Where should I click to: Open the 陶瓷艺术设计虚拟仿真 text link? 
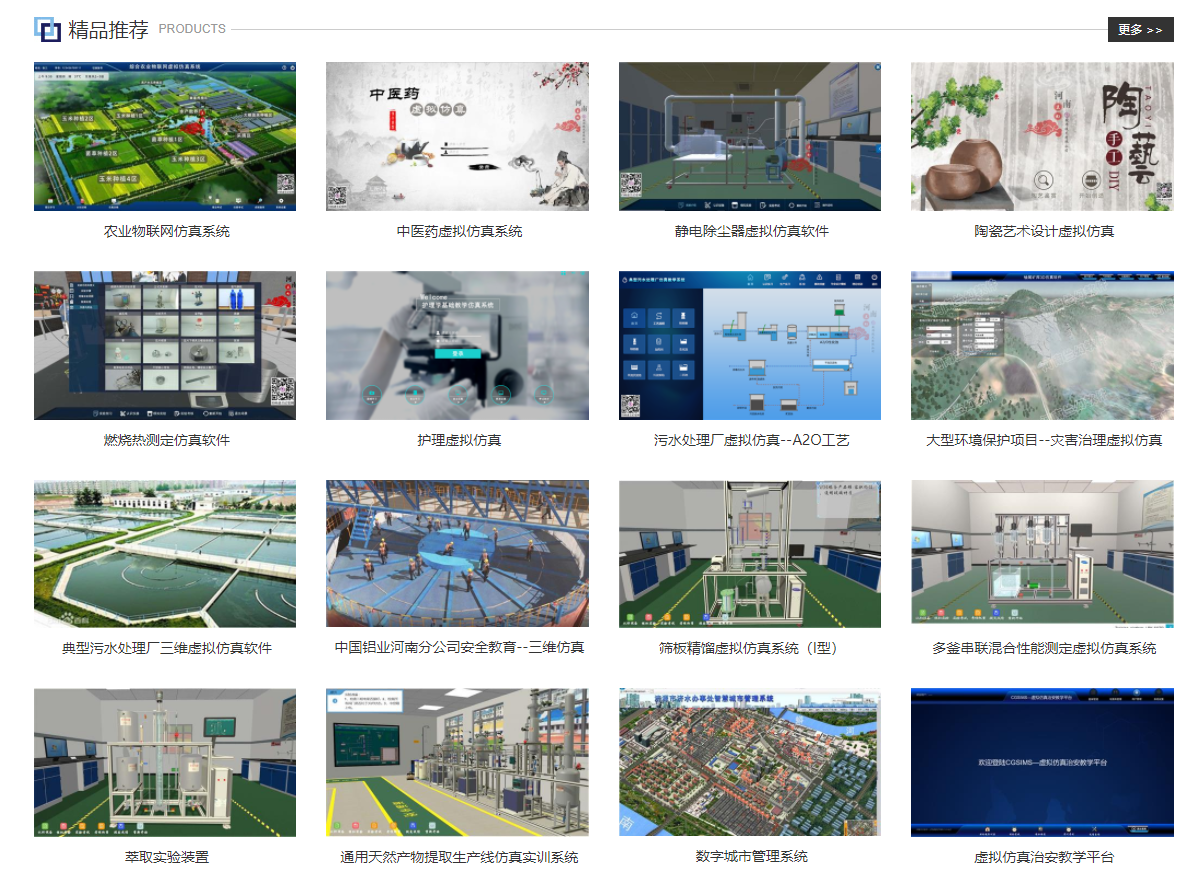point(1044,232)
